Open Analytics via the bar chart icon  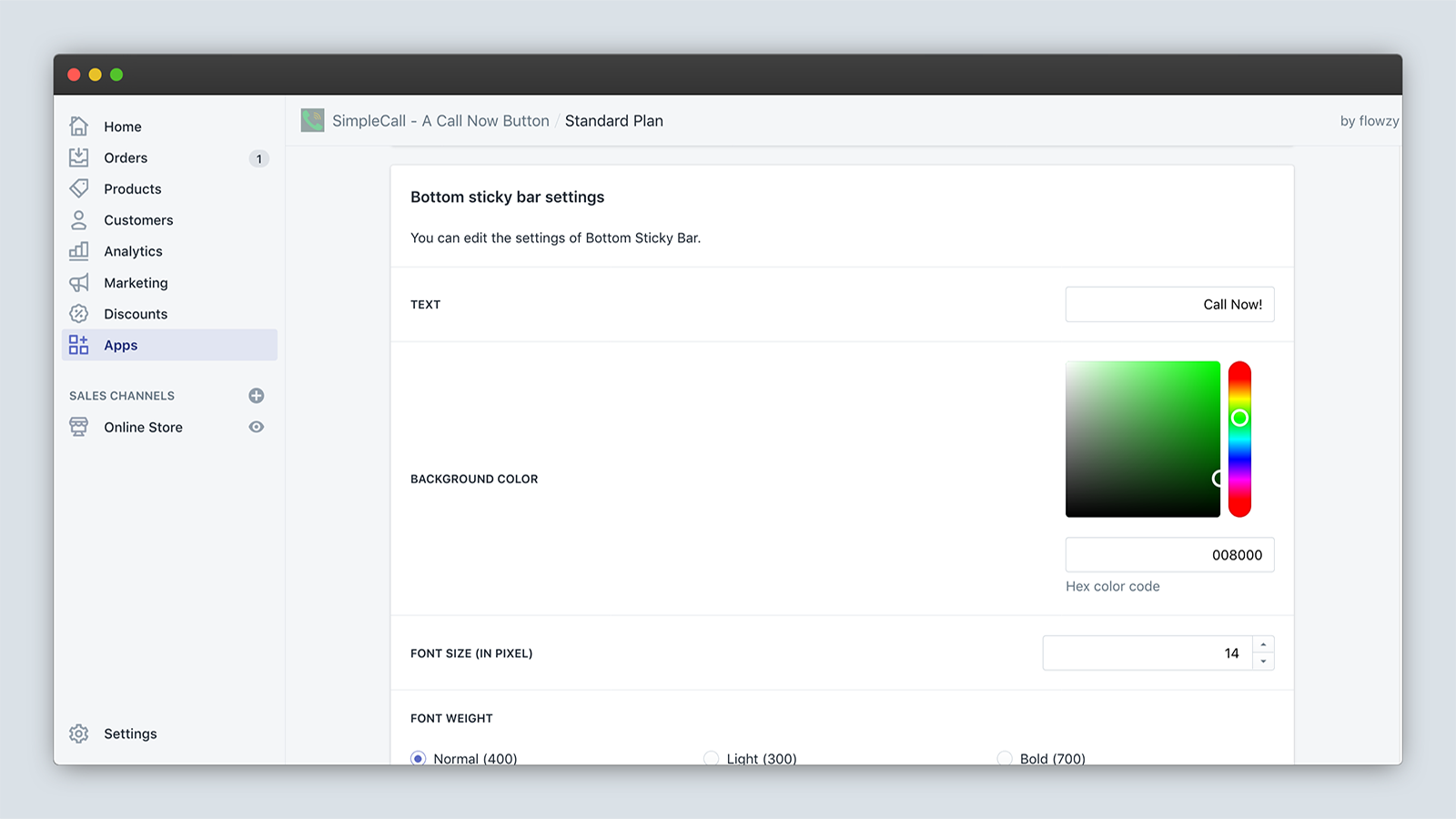tap(79, 251)
